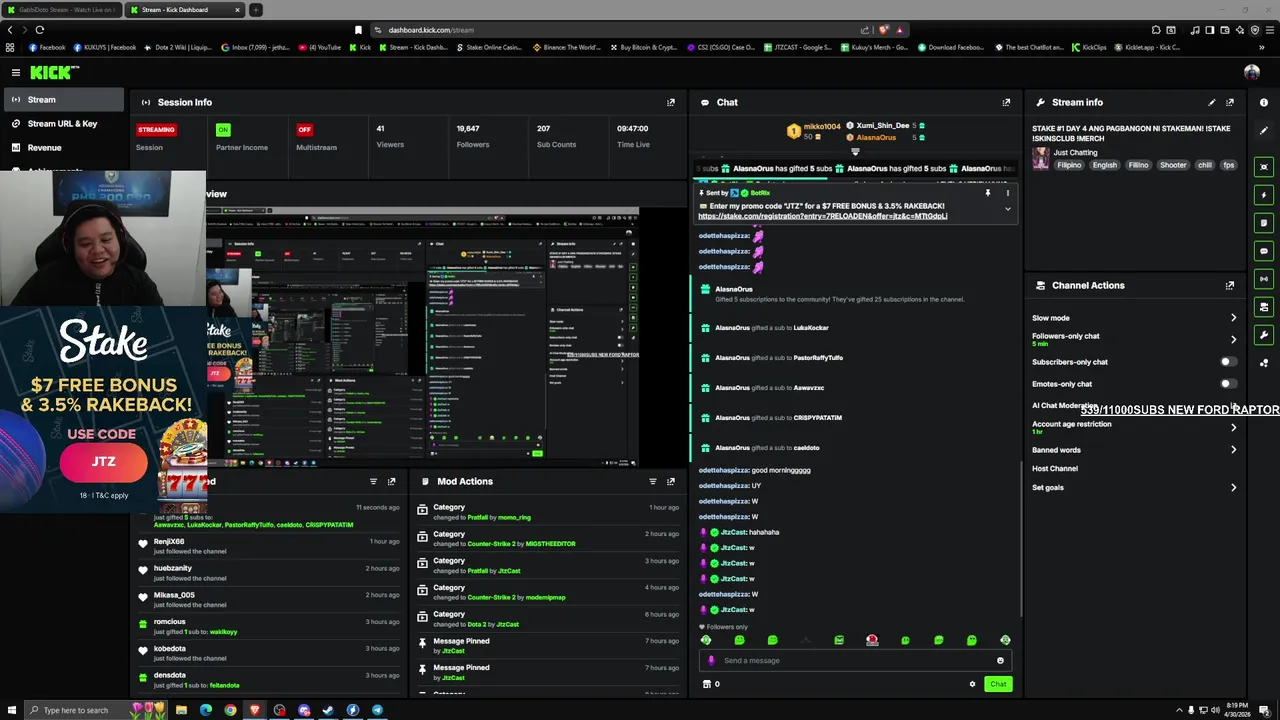This screenshot has height=720, width=1280.
Task: Toggle the notes widget icon in sidebar
Action: click(1264, 223)
